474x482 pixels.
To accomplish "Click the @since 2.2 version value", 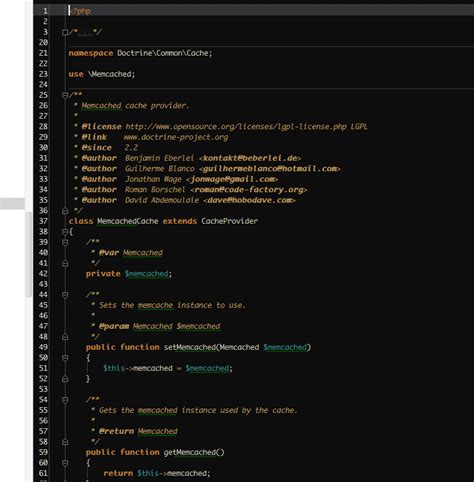I will (x=131, y=148).
